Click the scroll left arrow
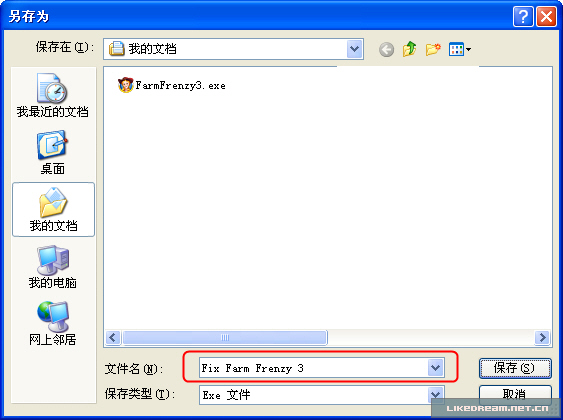Screen dimensions: 563x420 coord(113,337)
